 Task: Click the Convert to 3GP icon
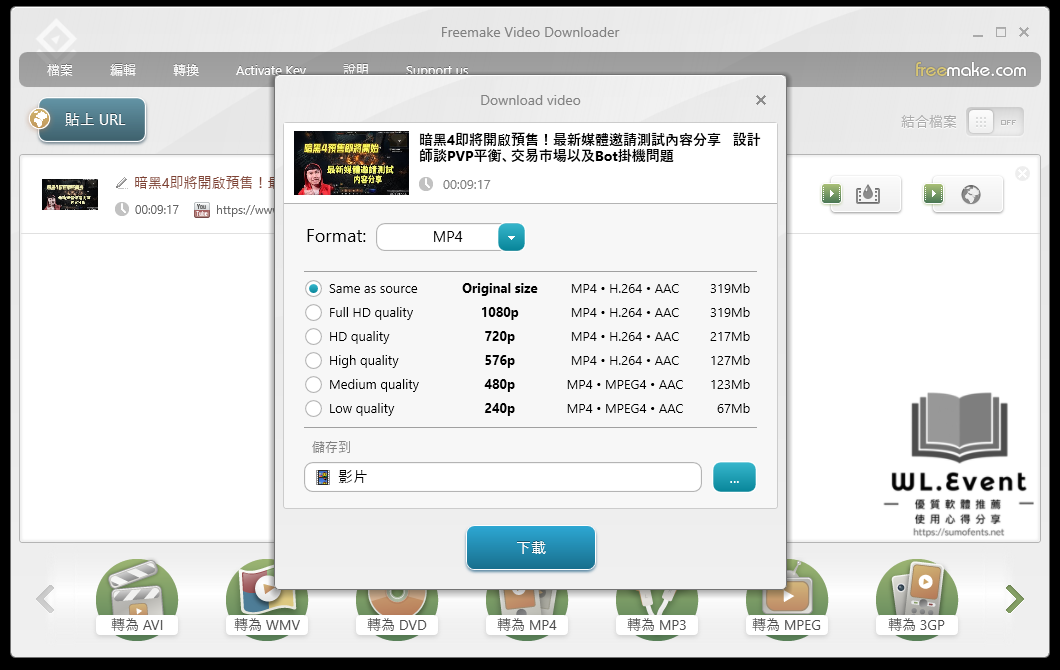(917, 598)
